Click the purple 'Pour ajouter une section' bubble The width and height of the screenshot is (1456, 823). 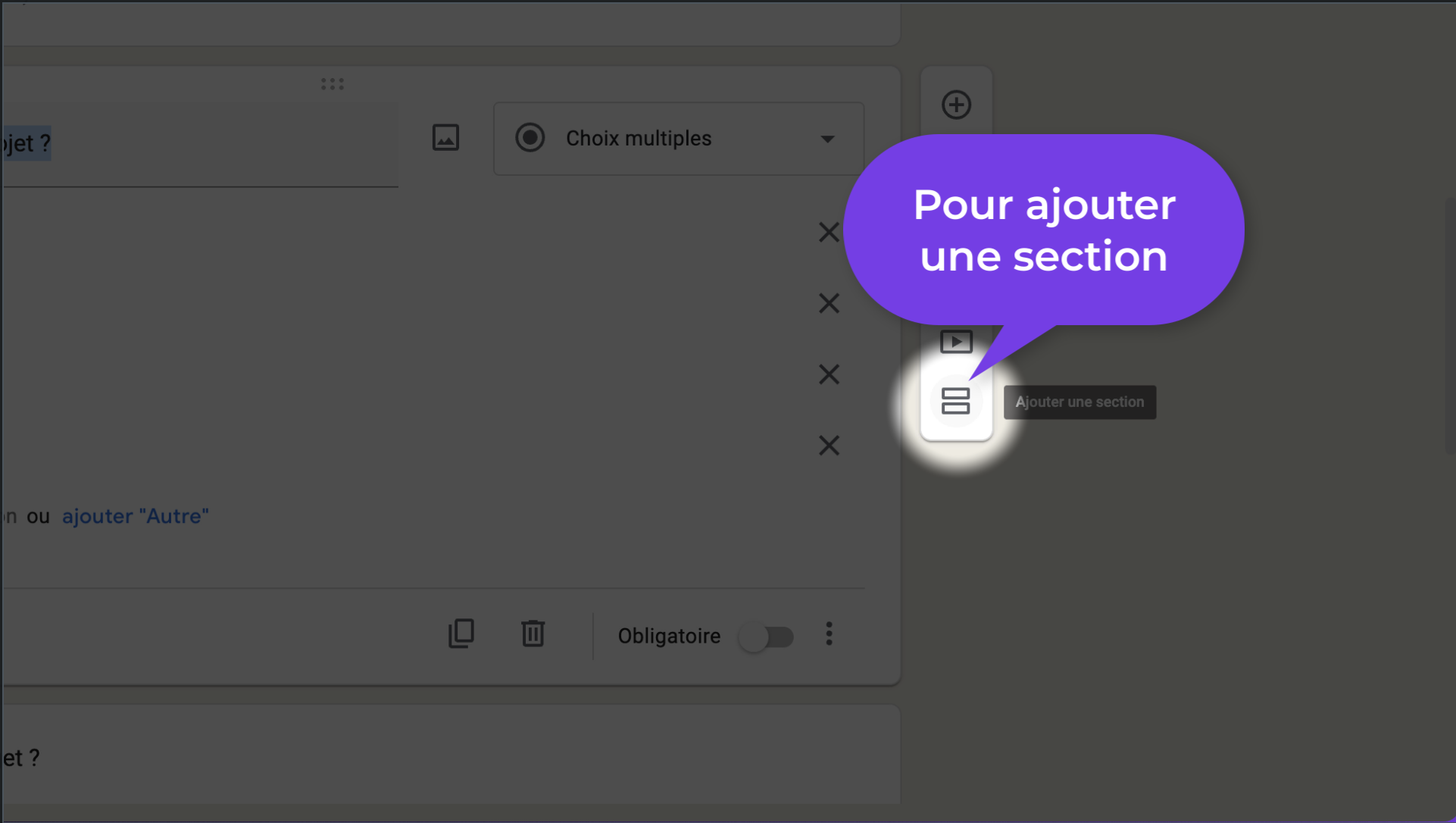click(x=1043, y=230)
